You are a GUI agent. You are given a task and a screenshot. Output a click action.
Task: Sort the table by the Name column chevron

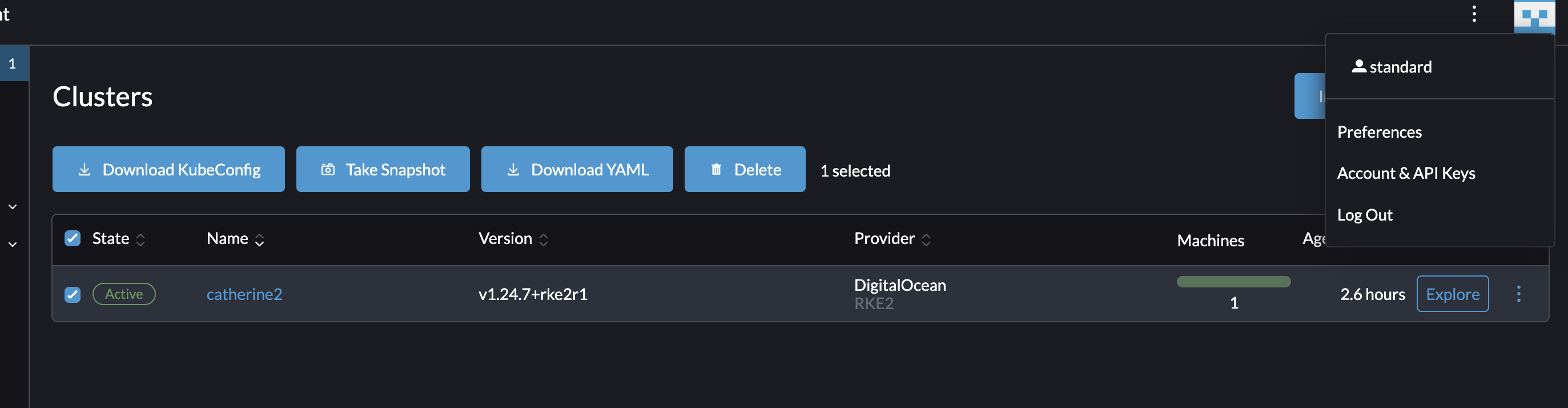pos(260,239)
